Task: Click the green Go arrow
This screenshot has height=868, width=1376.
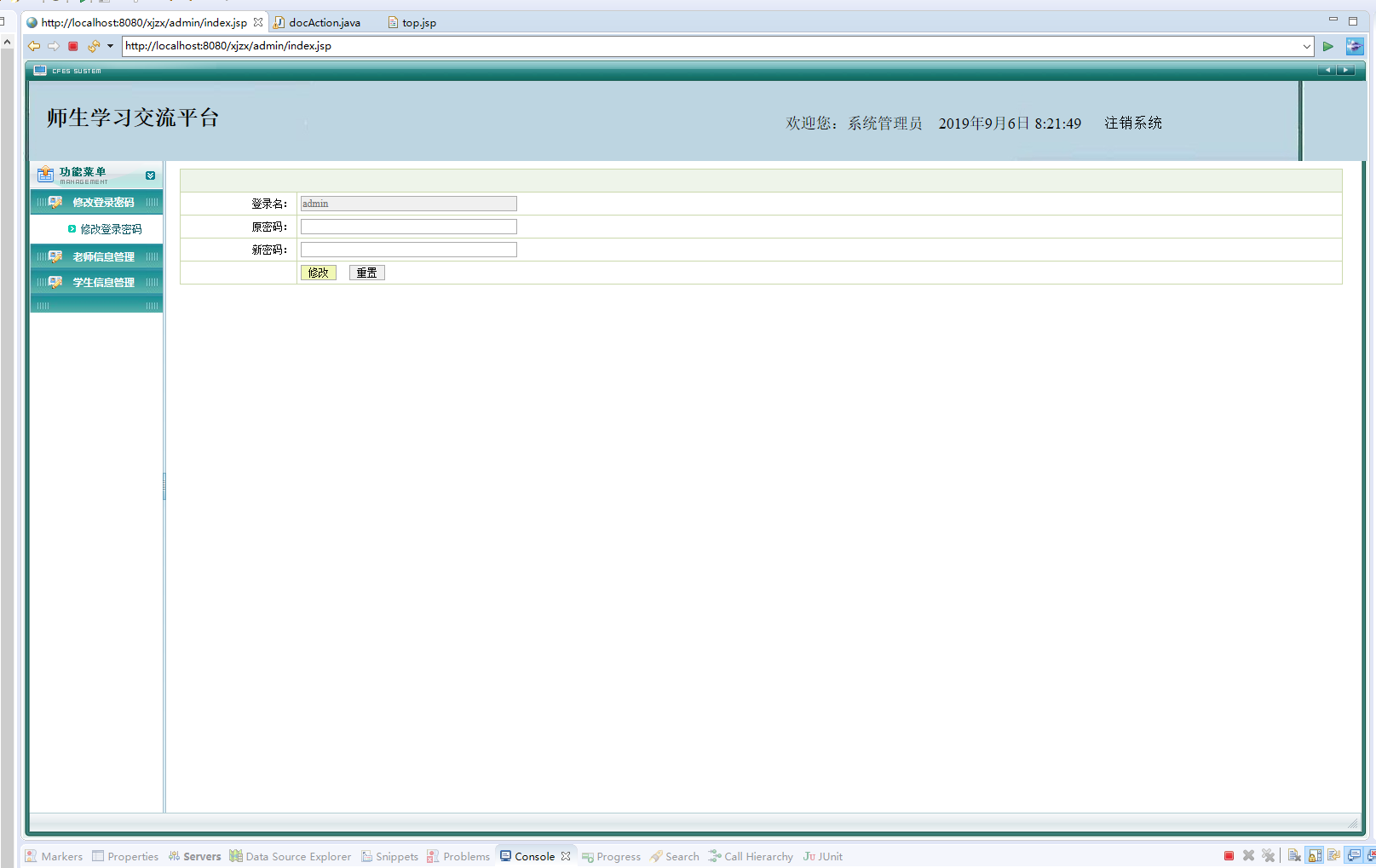Action: click(x=1328, y=46)
